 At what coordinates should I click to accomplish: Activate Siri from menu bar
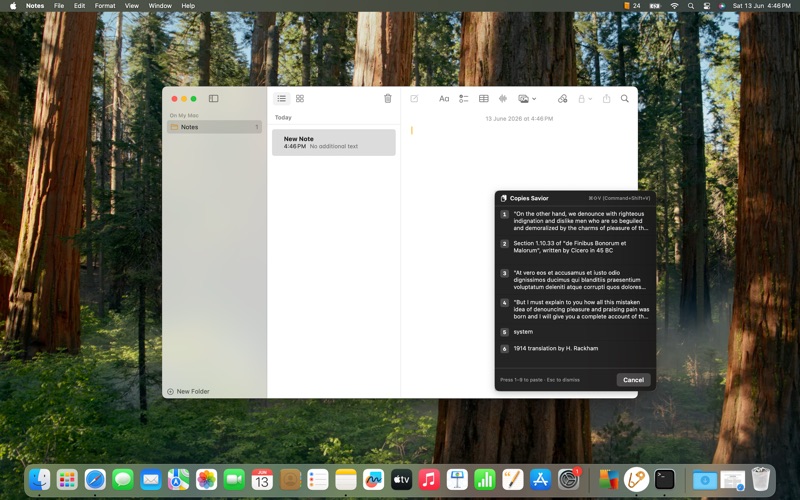click(721, 6)
